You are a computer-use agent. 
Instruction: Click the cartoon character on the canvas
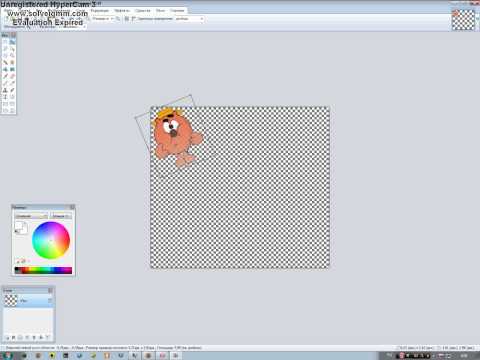click(x=175, y=137)
